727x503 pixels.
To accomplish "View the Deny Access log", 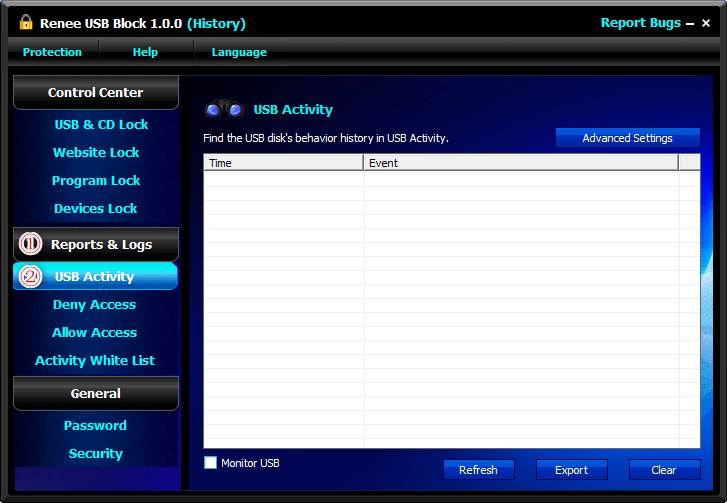I will click(x=95, y=305).
